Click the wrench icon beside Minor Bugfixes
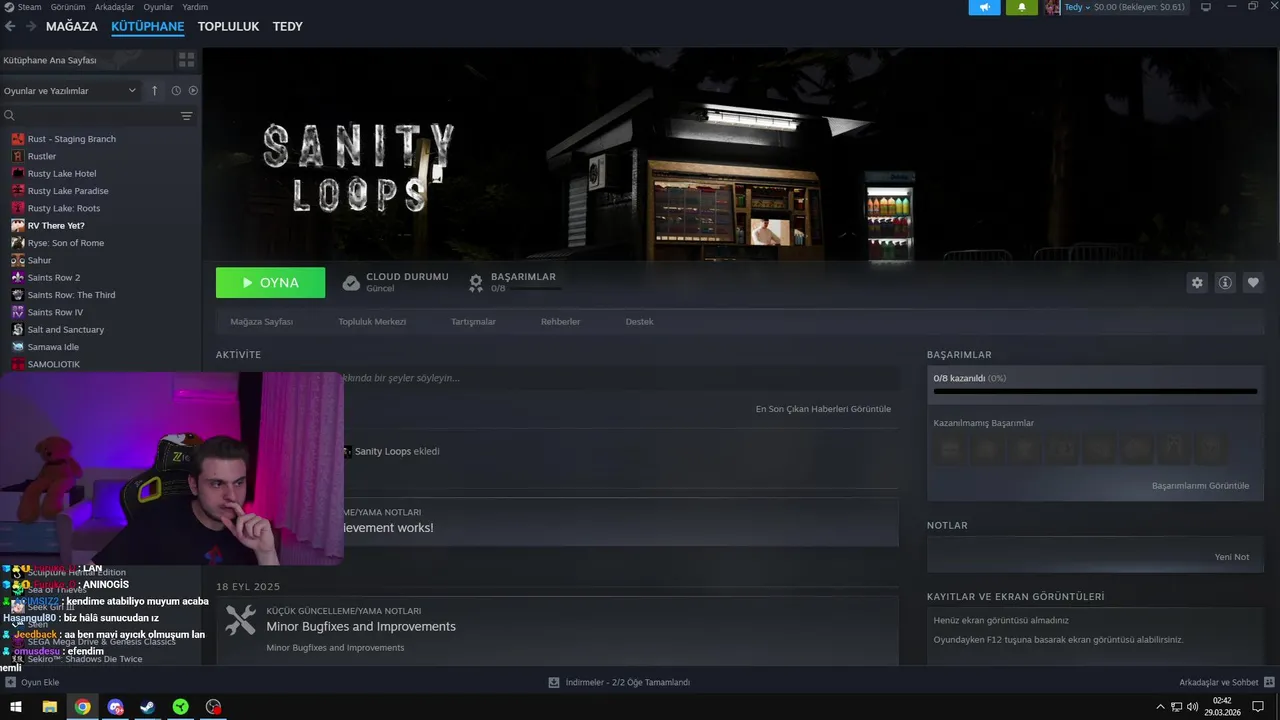 tap(240, 620)
